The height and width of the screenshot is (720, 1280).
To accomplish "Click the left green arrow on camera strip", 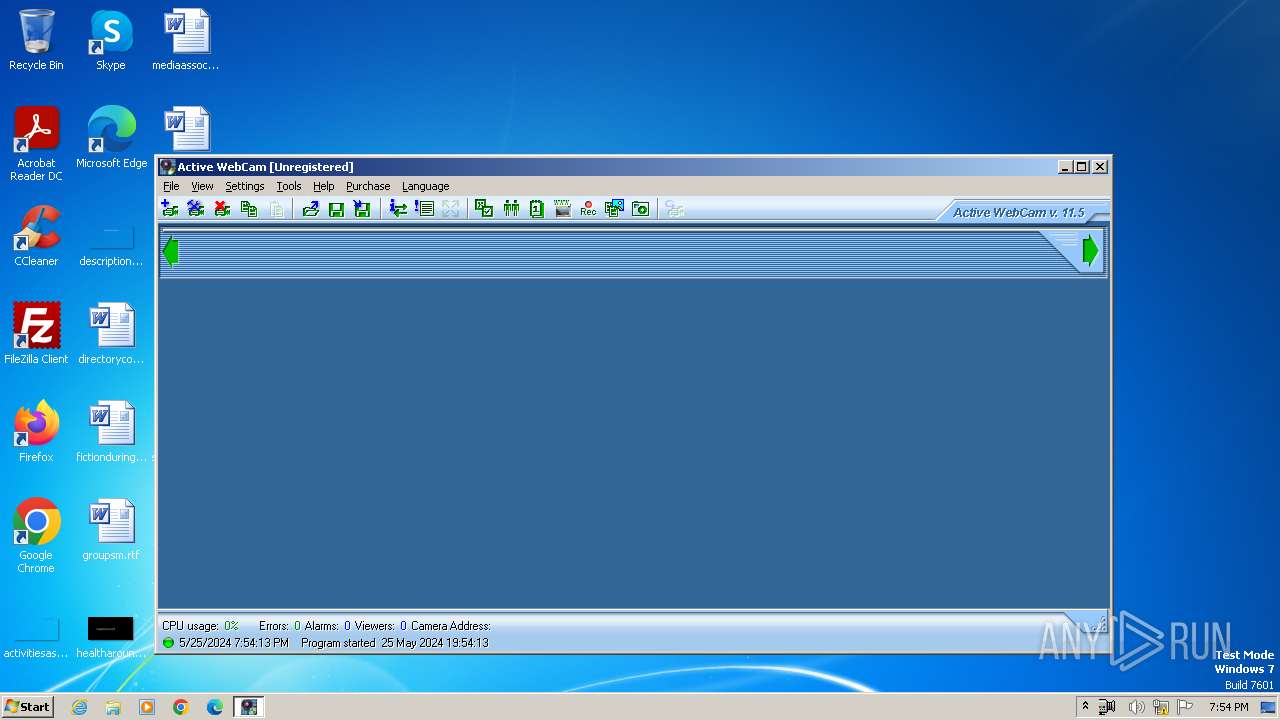I will (171, 251).
